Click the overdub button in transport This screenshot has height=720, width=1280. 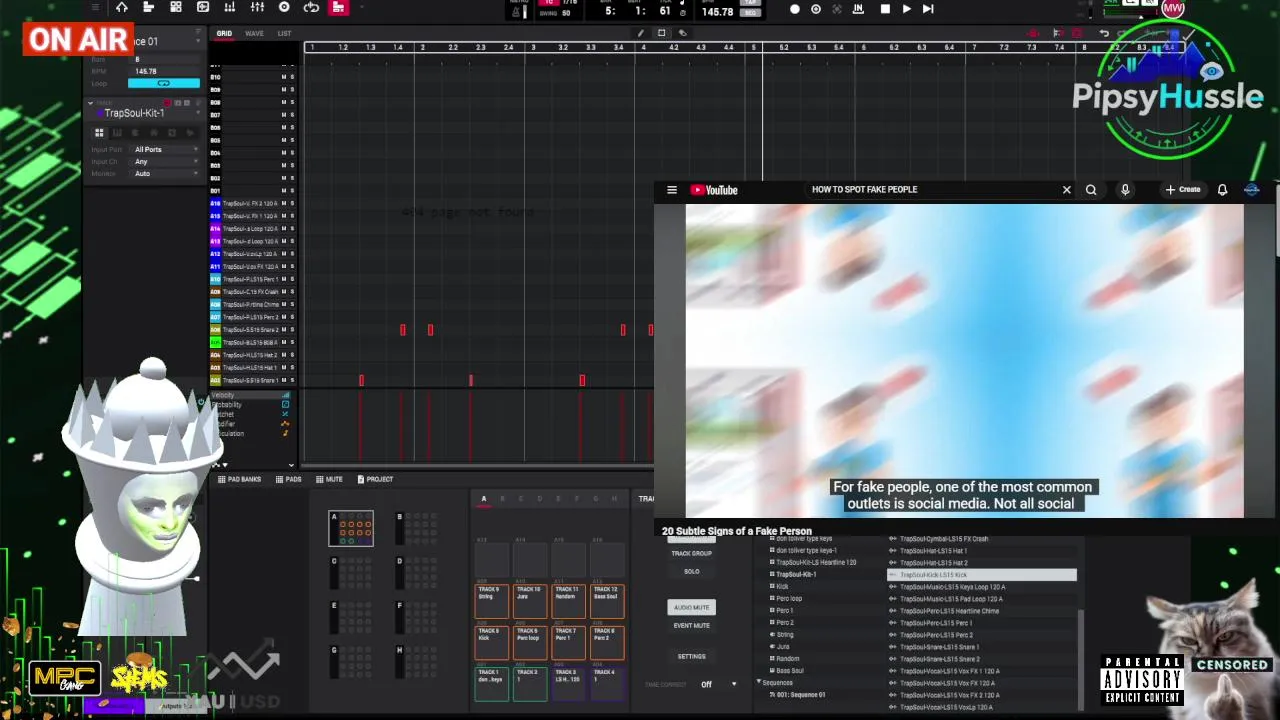pyautogui.click(x=816, y=9)
